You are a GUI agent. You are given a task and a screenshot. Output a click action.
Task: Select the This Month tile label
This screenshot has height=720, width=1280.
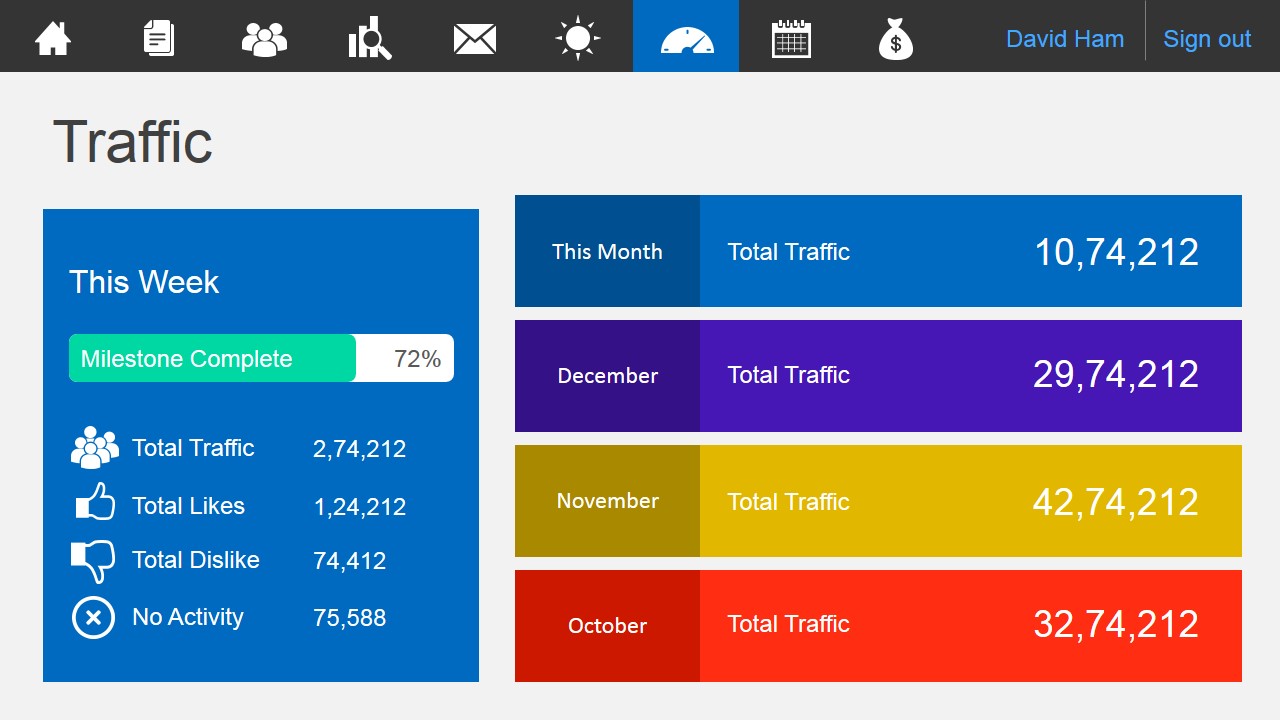pos(607,251)
